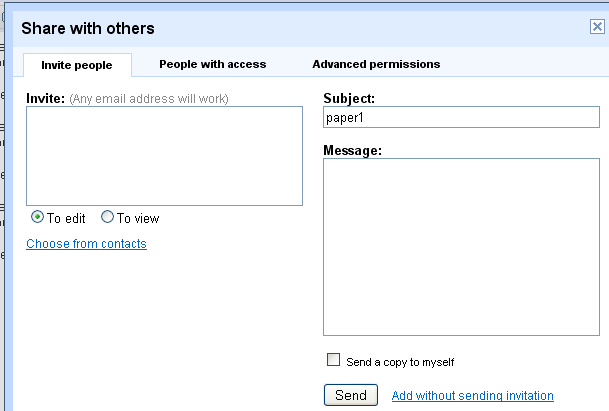
Task: Select the Invite people tab
Action: [77, 65]
